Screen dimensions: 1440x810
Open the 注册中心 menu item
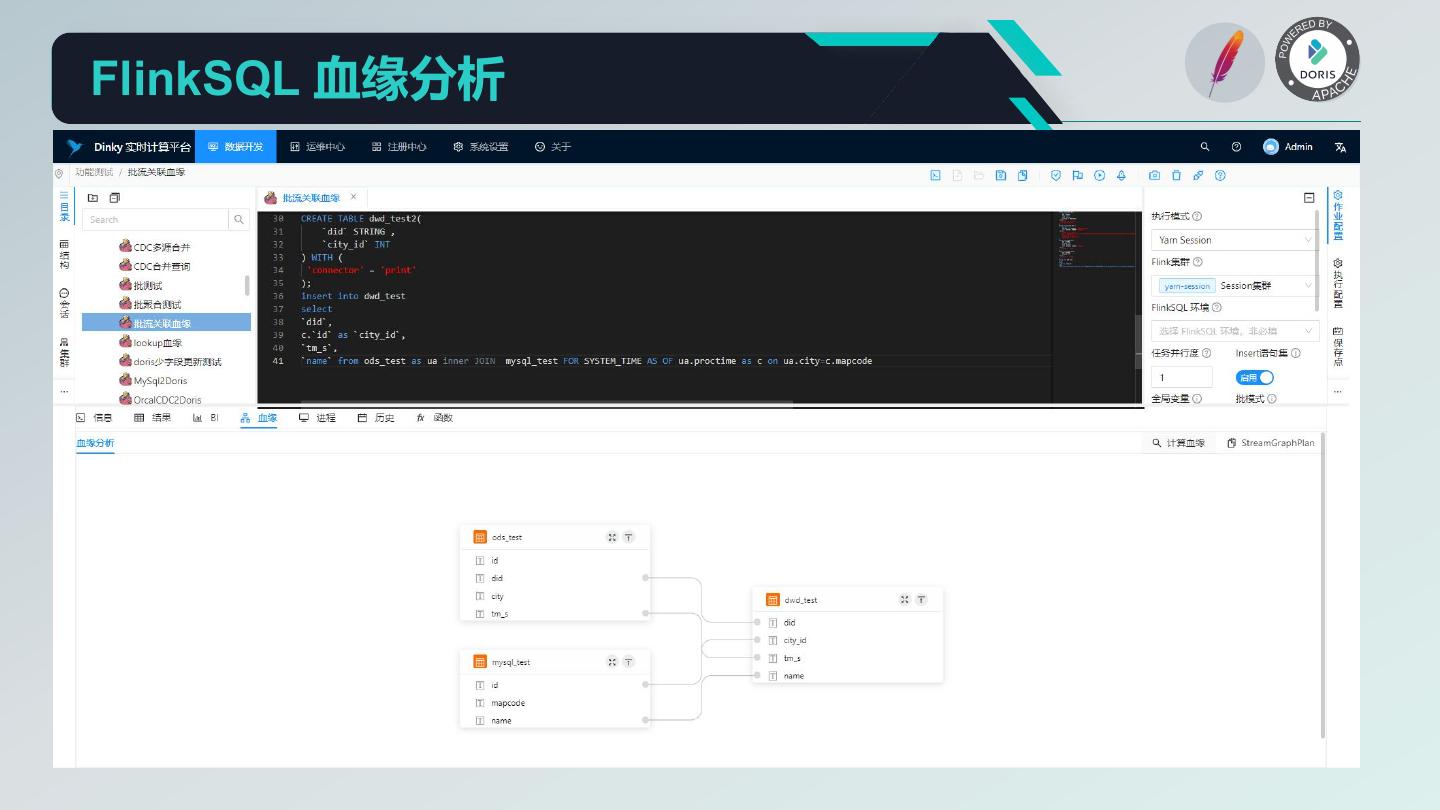399,147
